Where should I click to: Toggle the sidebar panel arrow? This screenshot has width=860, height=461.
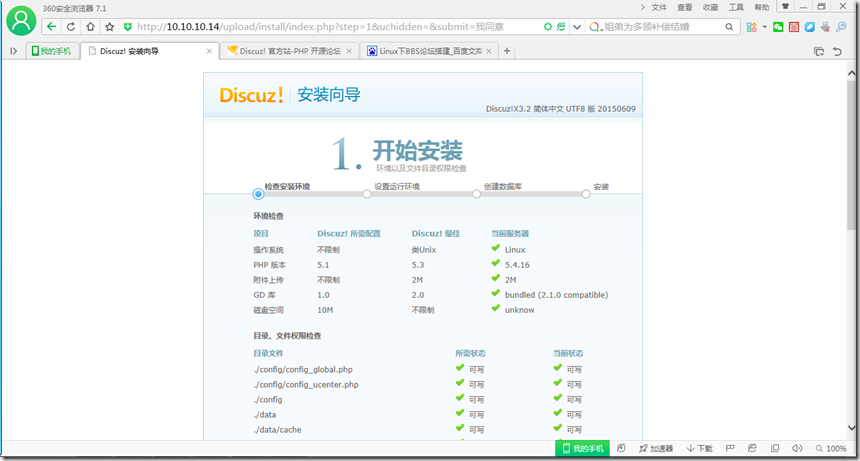click(14, 51)
